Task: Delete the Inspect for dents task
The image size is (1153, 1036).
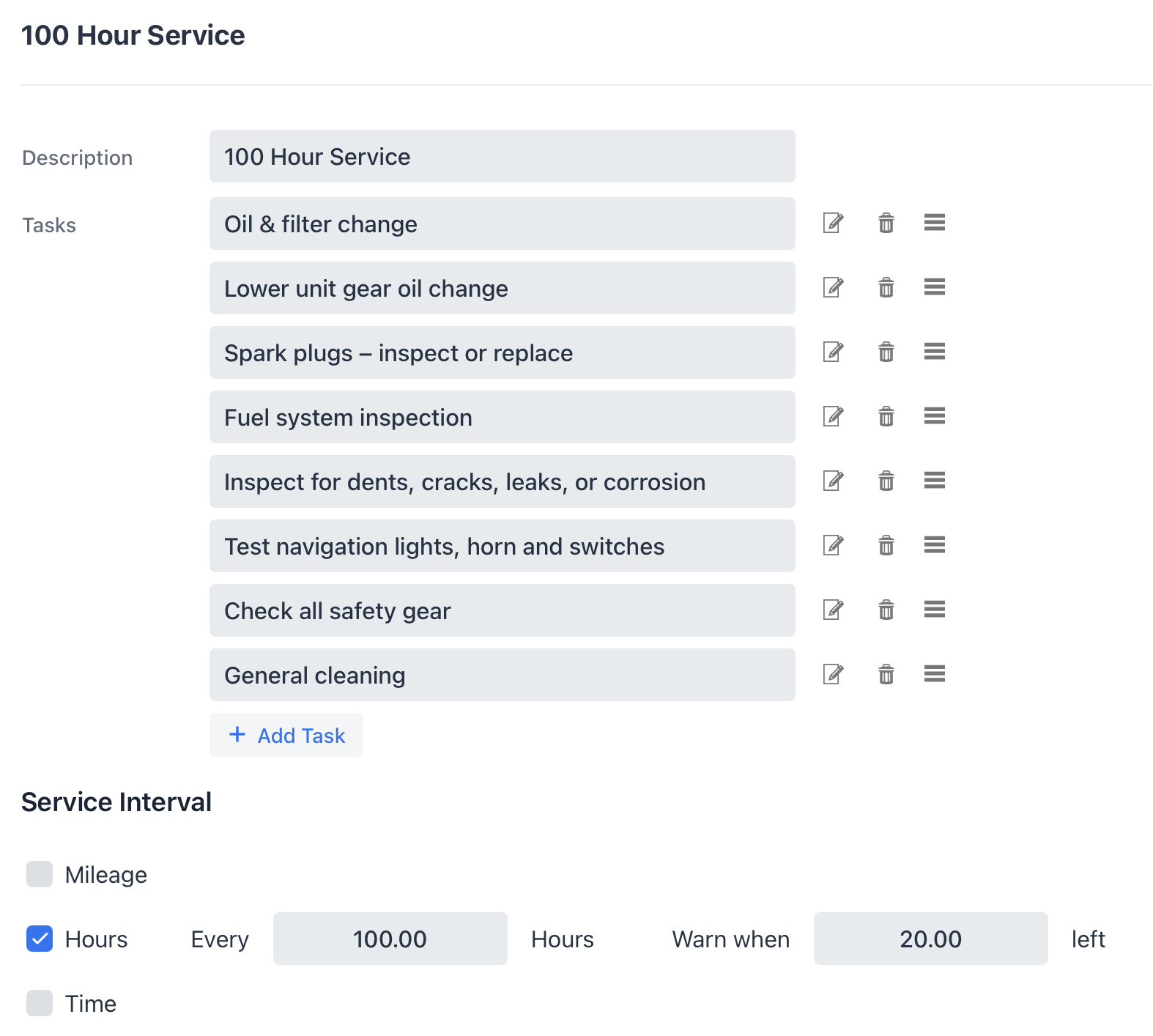Action: tap(886, 481)
